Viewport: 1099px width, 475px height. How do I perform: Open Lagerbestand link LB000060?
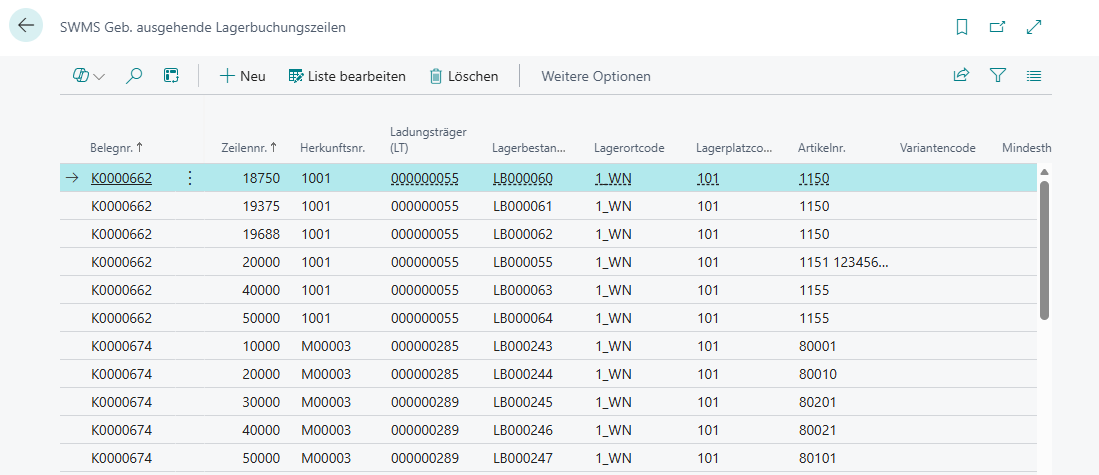pyautogui.click(x=522, y=179)
